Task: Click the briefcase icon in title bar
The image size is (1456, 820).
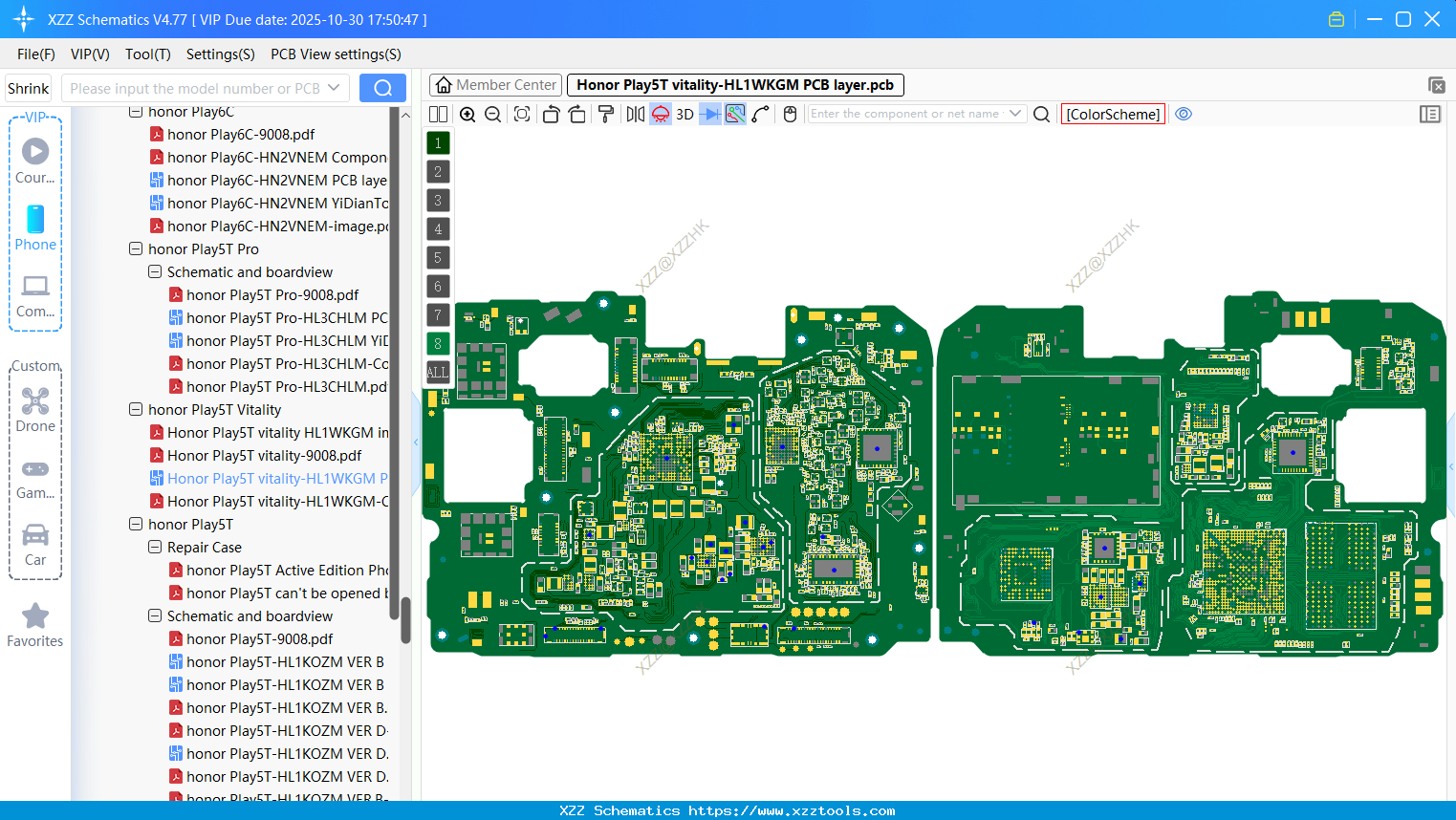Action: click(1336, 19)
